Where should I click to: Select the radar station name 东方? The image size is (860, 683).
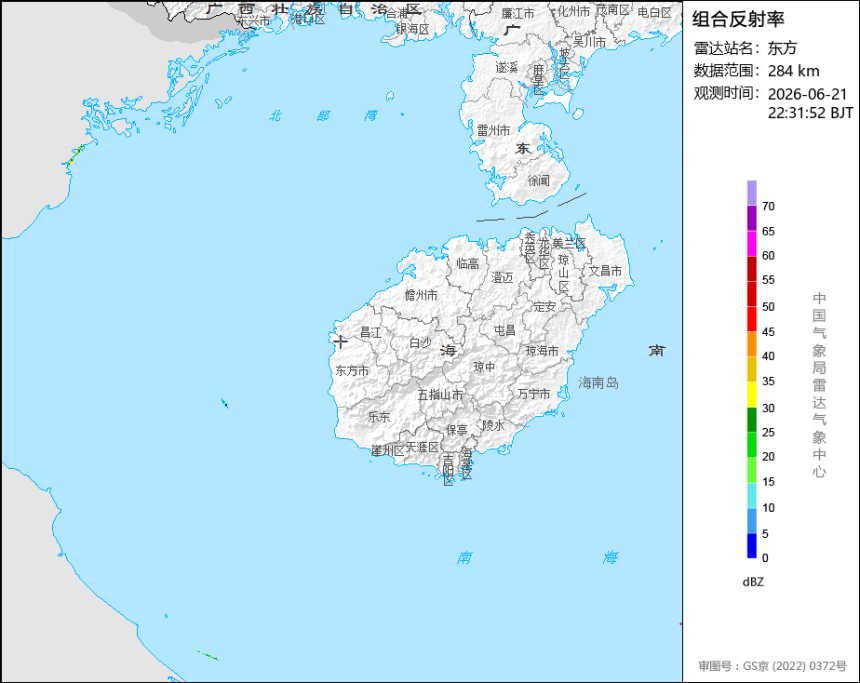click(x=782, y=48)
